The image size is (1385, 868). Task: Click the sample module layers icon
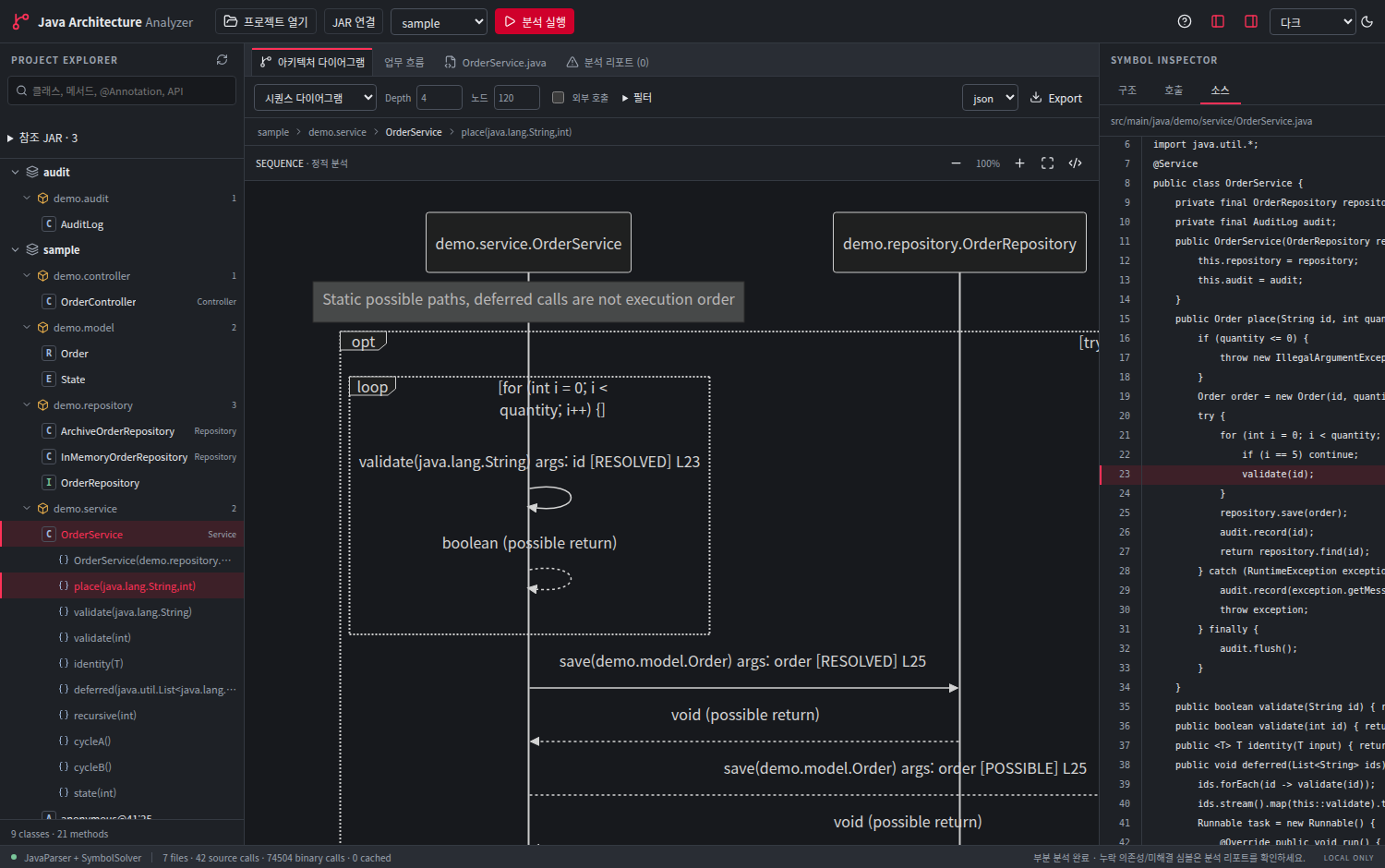(x=32, y=249)
